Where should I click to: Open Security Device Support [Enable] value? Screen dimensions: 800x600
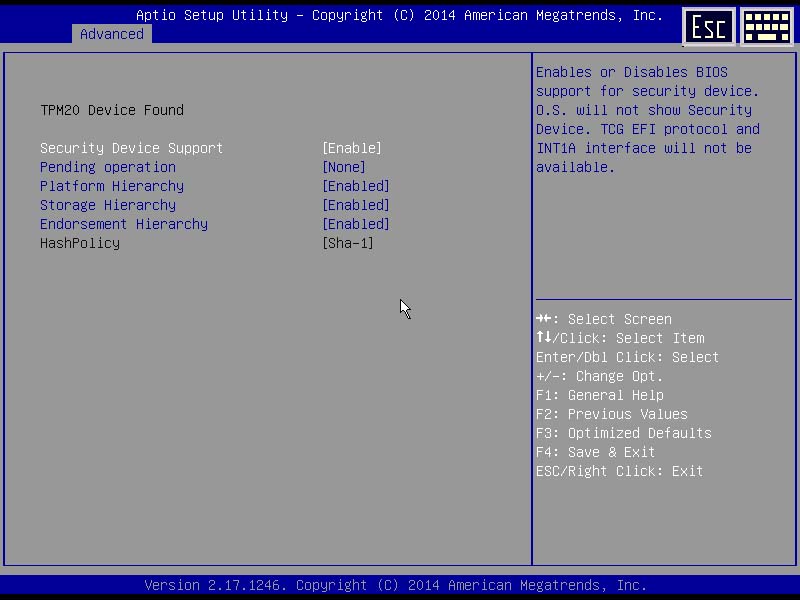click(x=352, y=148)
